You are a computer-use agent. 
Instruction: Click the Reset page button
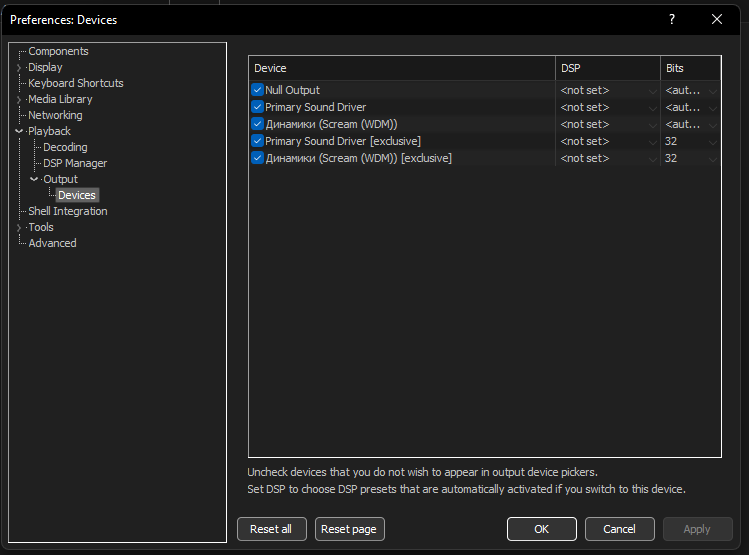pos(349,529)
